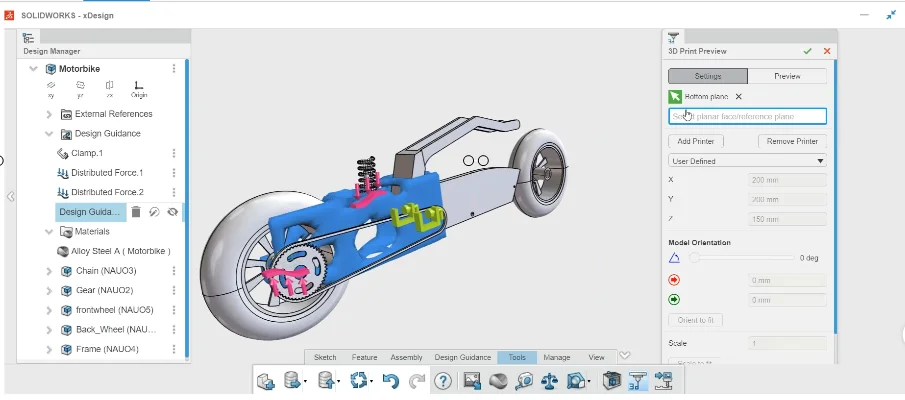Open the User Defined printer dropdown

[x=747, y=161]
